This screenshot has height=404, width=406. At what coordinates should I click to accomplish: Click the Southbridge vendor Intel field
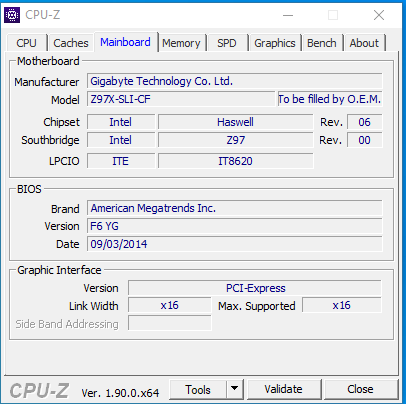pyautogui.click(x=121, y=140)
